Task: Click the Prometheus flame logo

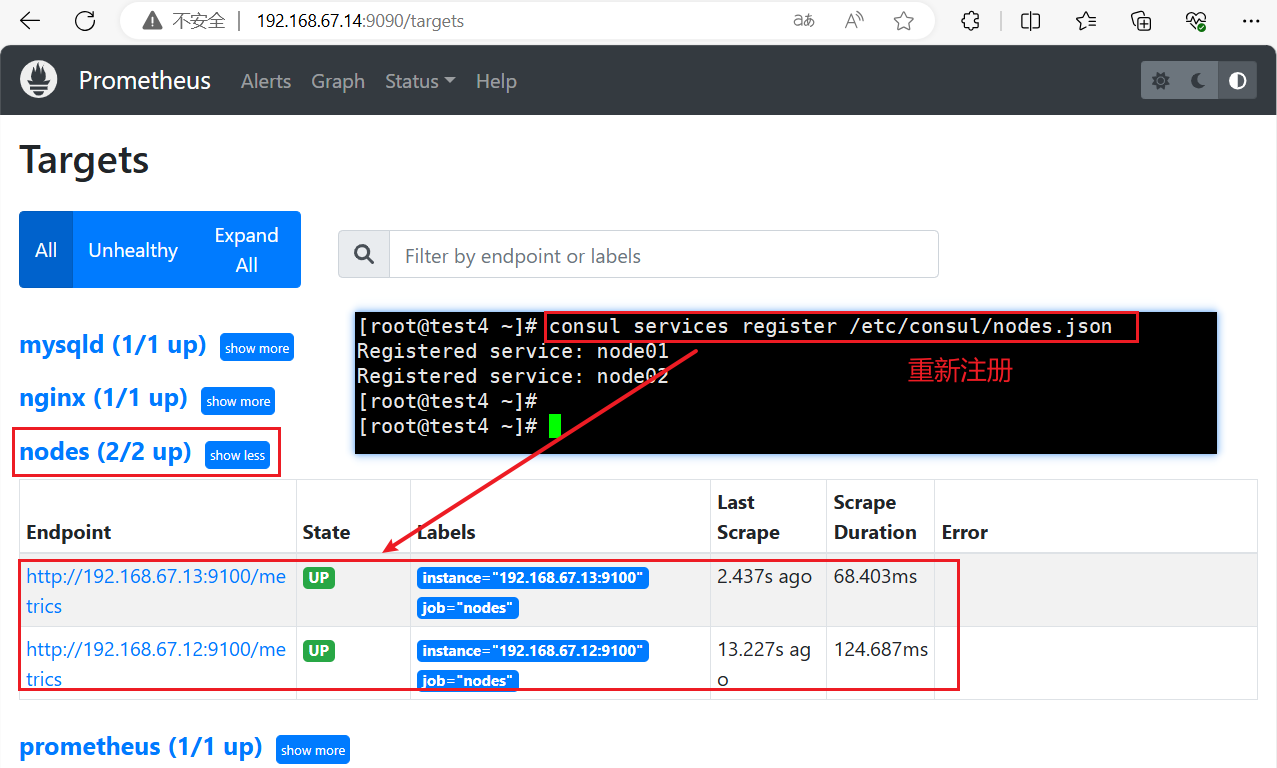Action: [x=40, y=80]
